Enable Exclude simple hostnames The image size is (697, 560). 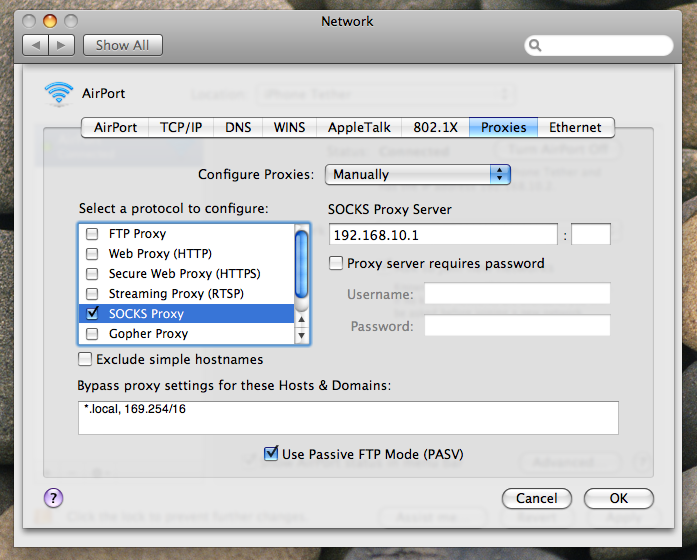coord(86,359)
